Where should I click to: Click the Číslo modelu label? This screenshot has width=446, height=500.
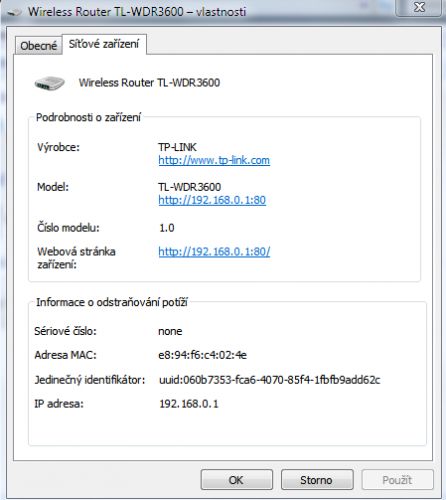(x=68, y=228)
